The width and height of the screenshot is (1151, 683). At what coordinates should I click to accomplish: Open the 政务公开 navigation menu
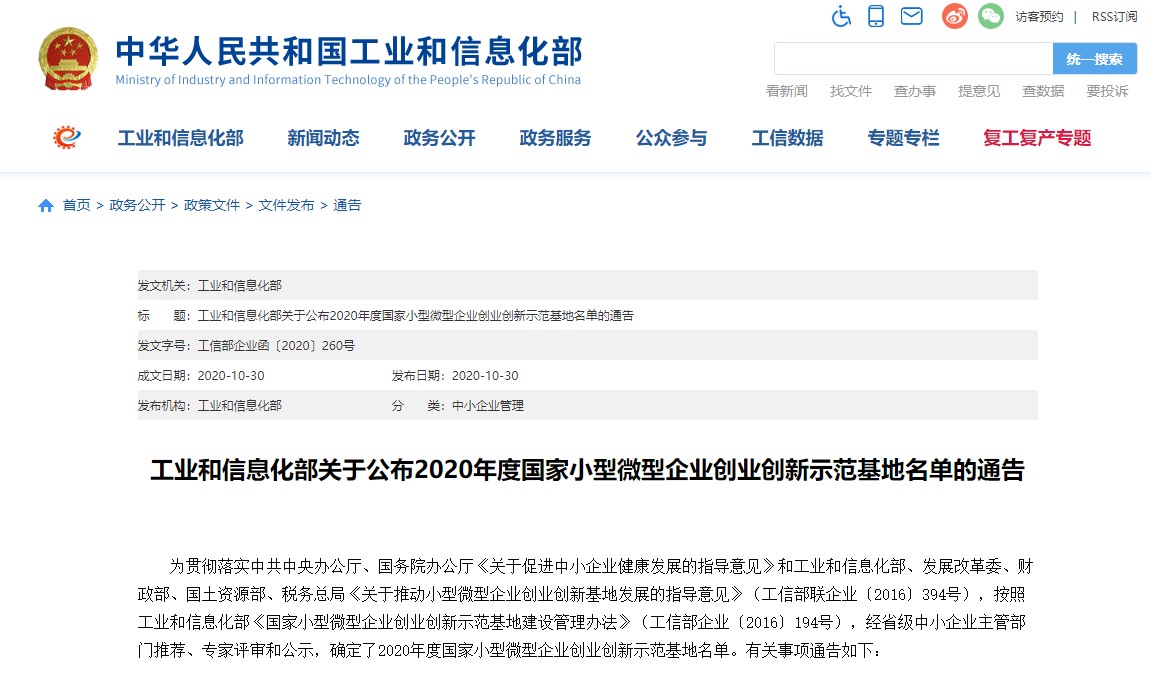click(x=439, y=139)
